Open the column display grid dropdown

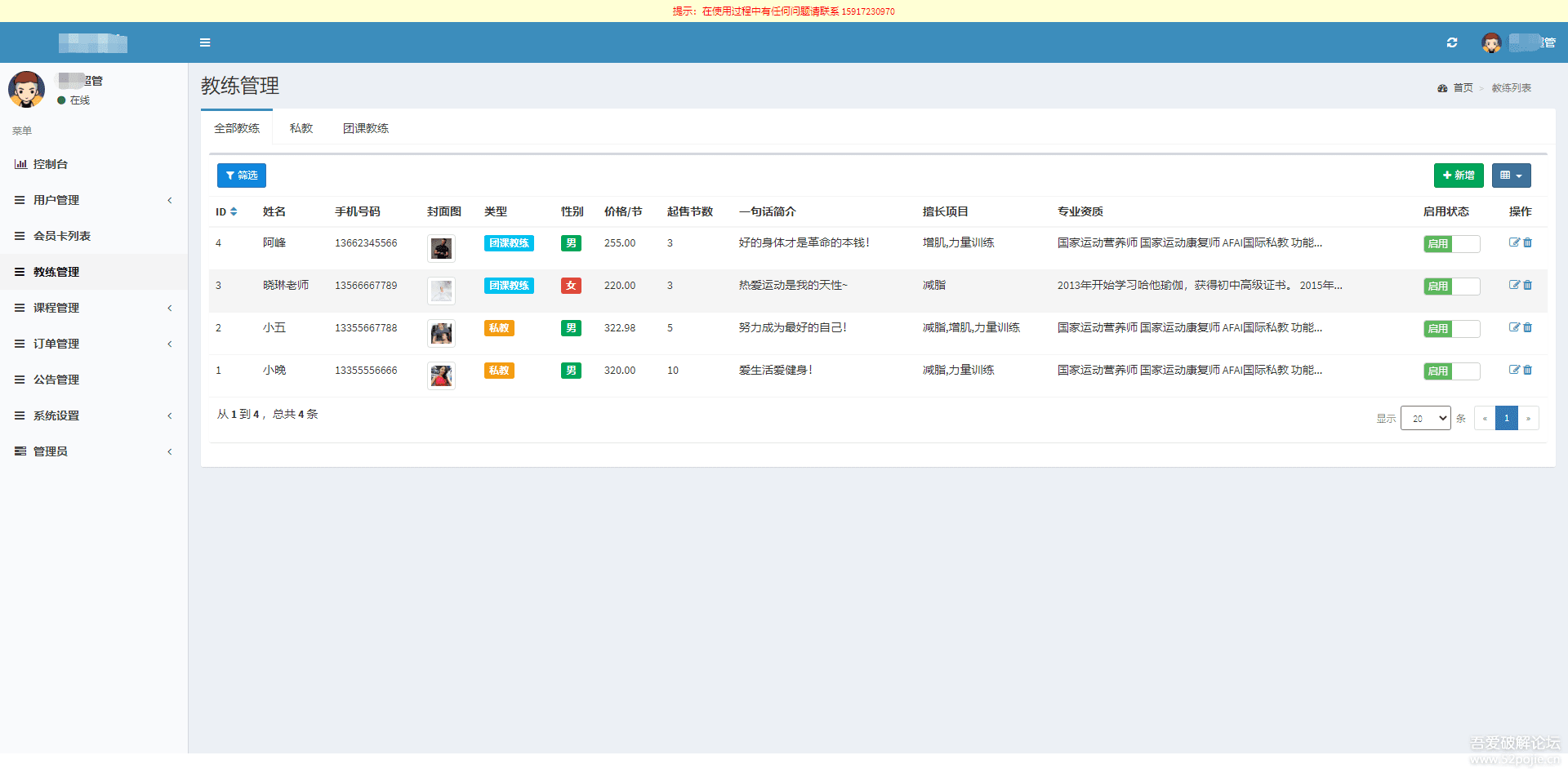[1511, 175]
